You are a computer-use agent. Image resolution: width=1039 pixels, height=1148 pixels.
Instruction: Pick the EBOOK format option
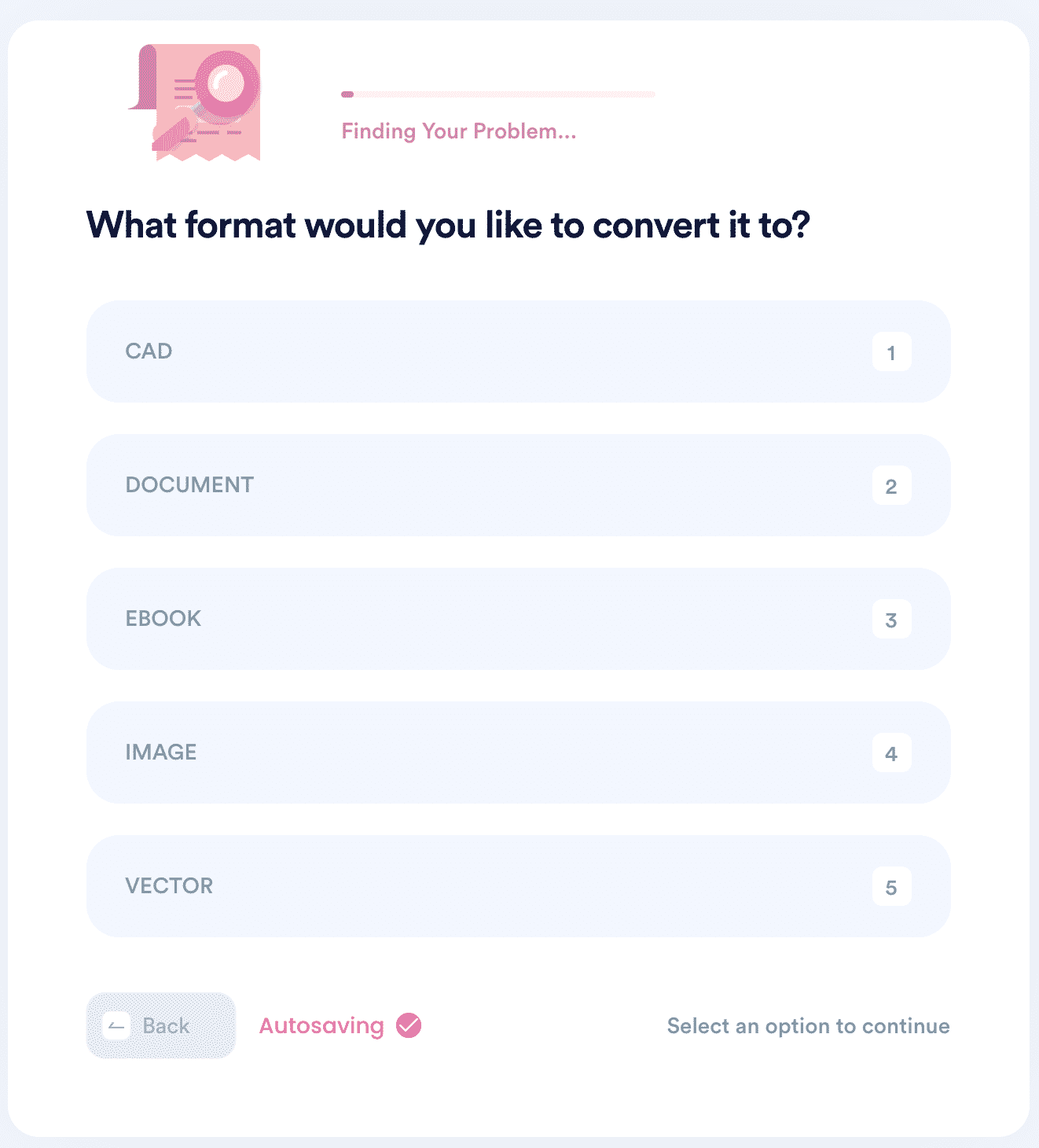click(x=519, y=619)
